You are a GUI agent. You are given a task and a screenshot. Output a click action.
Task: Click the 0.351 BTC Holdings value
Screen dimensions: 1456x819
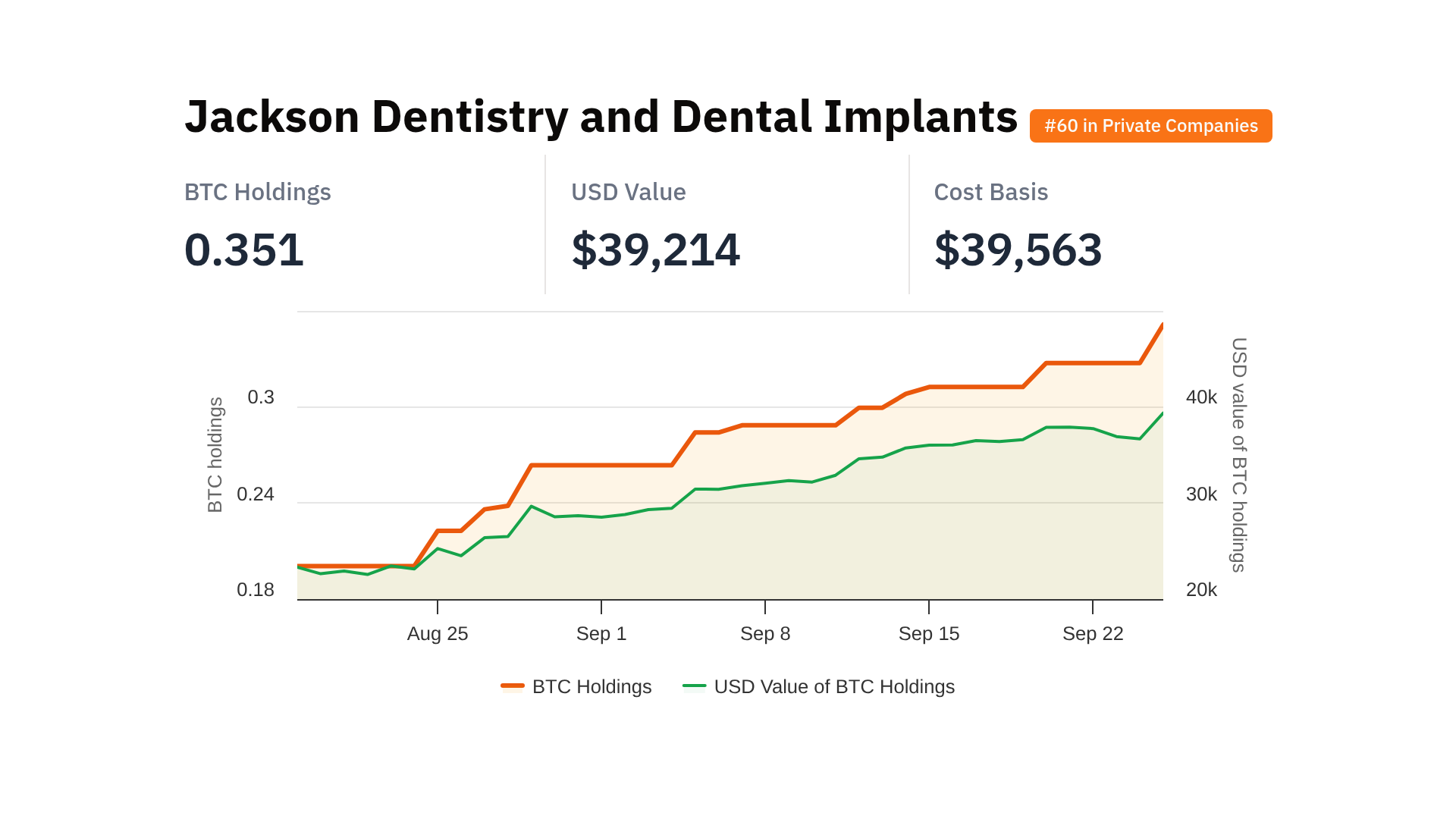tap(244, 249)
